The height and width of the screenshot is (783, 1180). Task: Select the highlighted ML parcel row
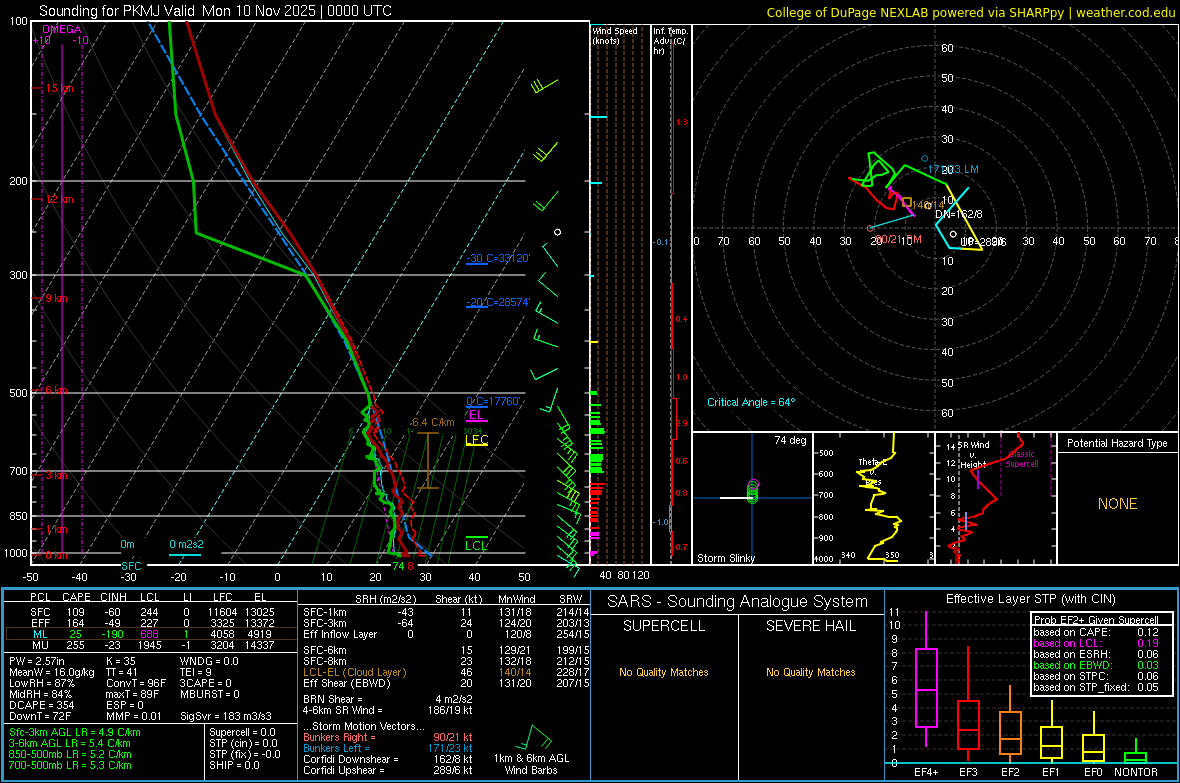(151, 634)
